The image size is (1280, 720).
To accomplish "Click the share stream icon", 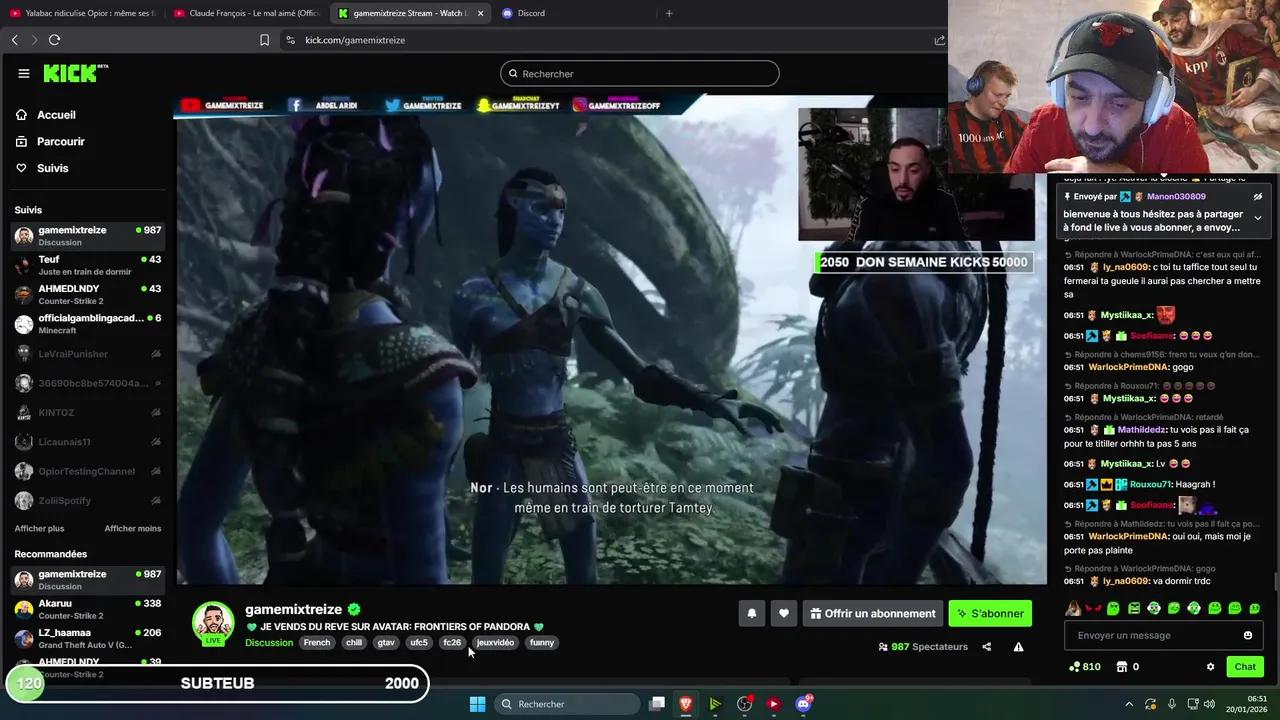I will coord(986,647).
